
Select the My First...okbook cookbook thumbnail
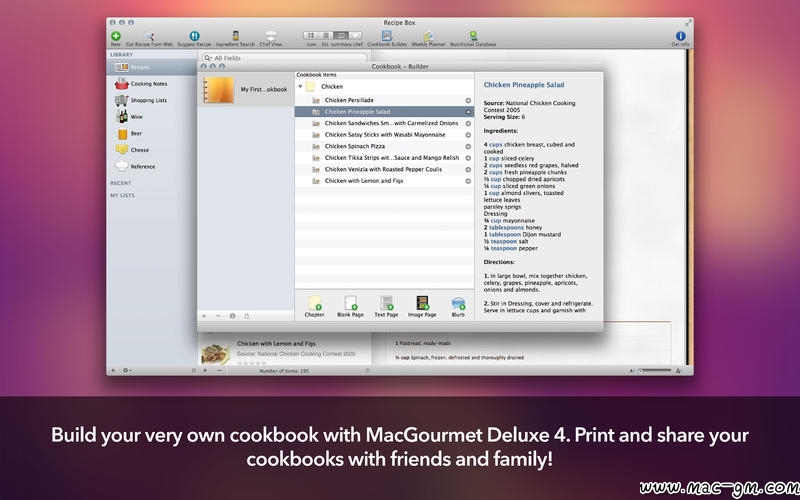coord(219,90)
